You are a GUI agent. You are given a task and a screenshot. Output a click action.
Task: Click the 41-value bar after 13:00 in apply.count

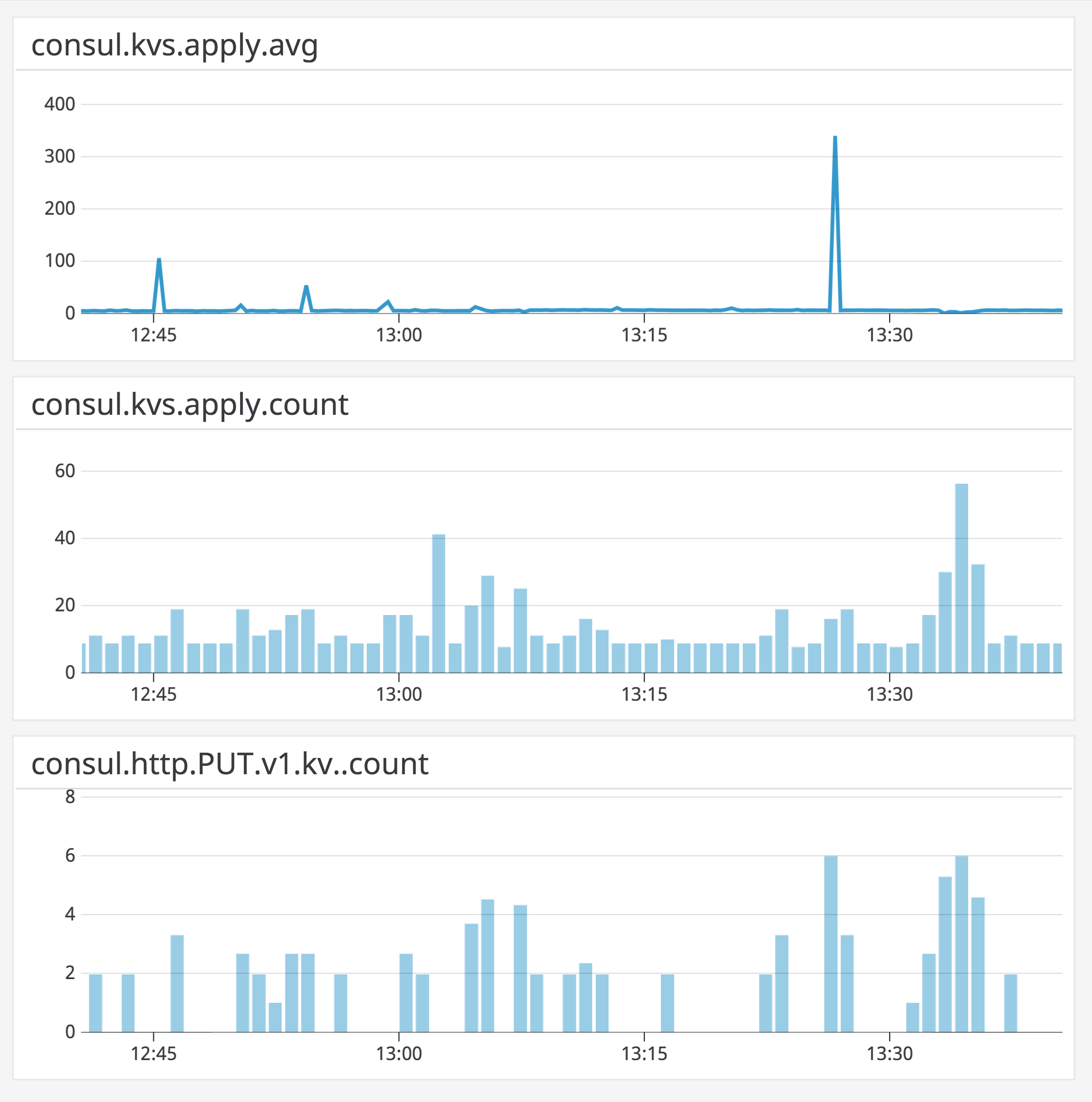[x=438, y=603]
